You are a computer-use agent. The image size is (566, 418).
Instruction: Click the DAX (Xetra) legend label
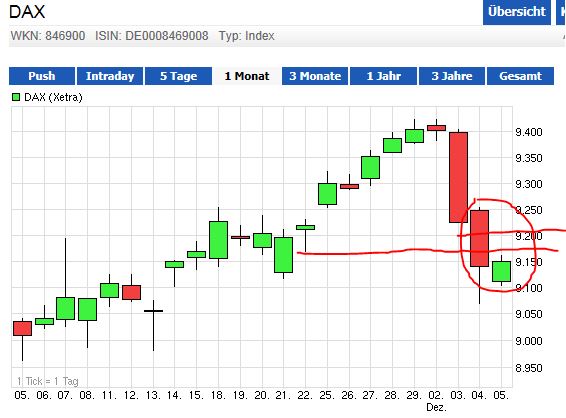pos(53,97)
